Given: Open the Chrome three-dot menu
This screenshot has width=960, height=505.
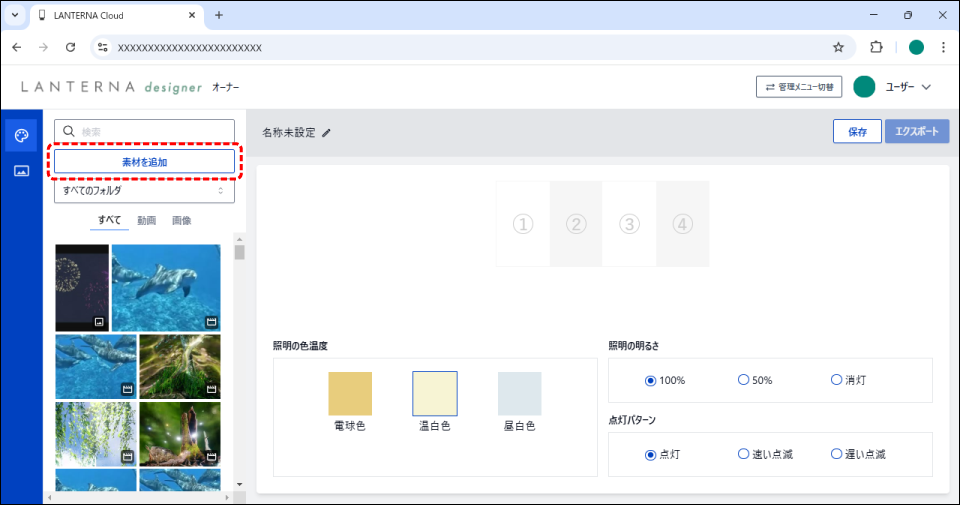Looking at the screenshot, I should pyautogui.click(x=943, y=47).
